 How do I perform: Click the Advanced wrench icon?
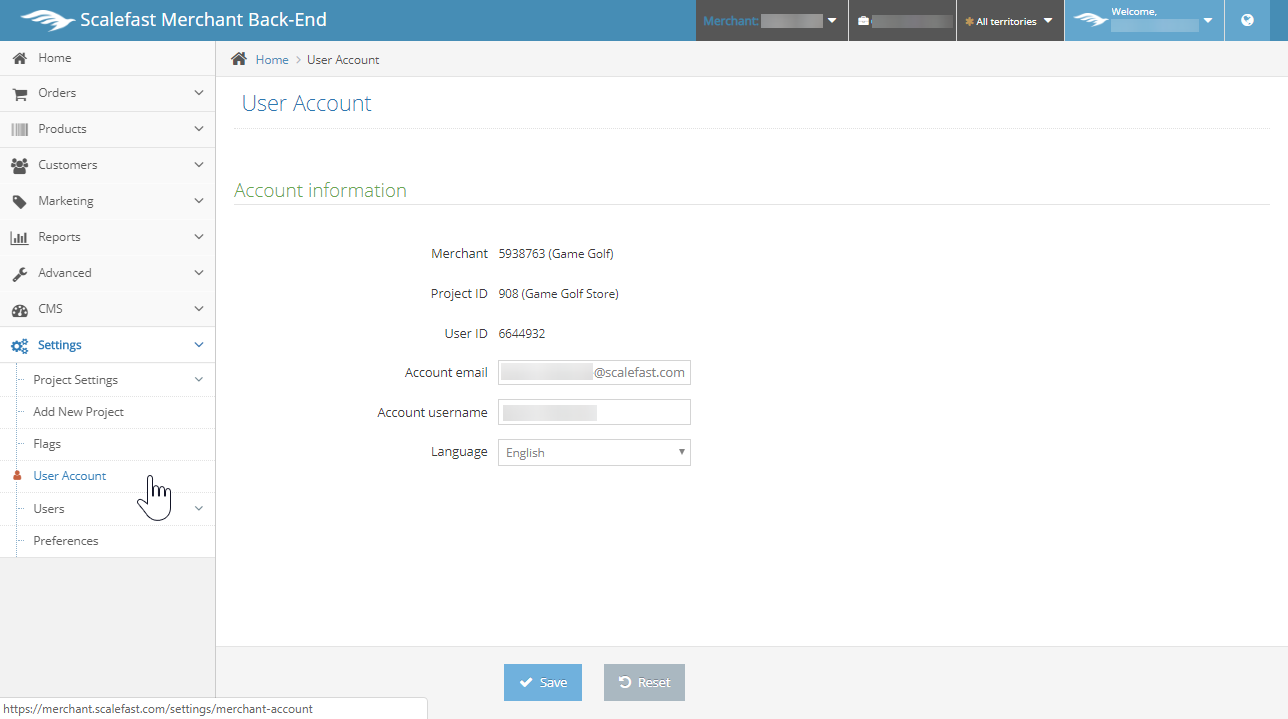(19, 273)
